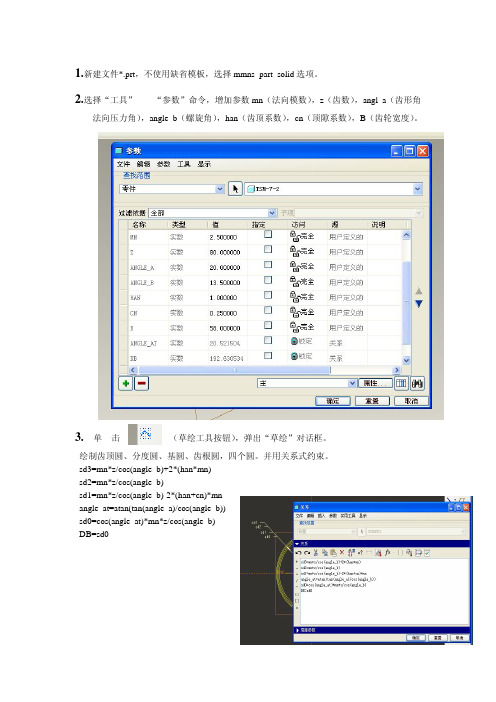Open the 工具 menu in parameters dialog
The height and width of the screenshot is (702, 496).
tap(184, 164)
